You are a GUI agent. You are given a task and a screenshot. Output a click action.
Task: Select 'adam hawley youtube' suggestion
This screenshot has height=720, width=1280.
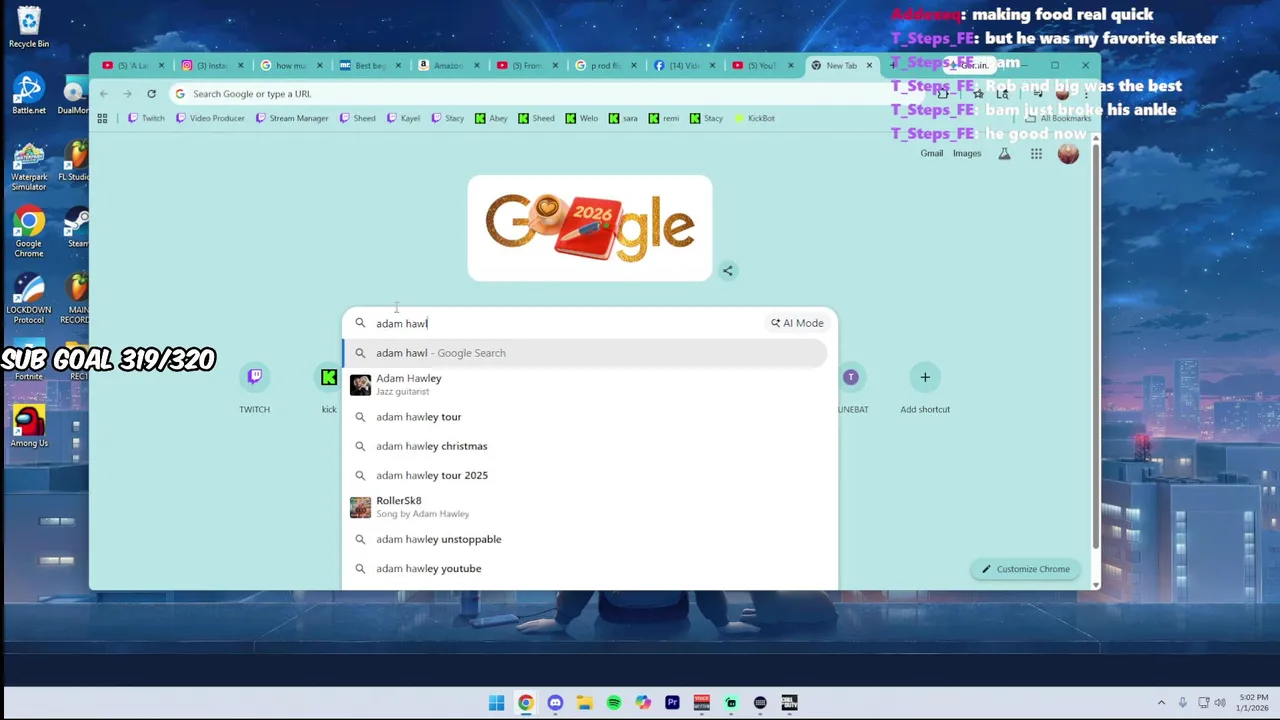[x=585, y=568]
